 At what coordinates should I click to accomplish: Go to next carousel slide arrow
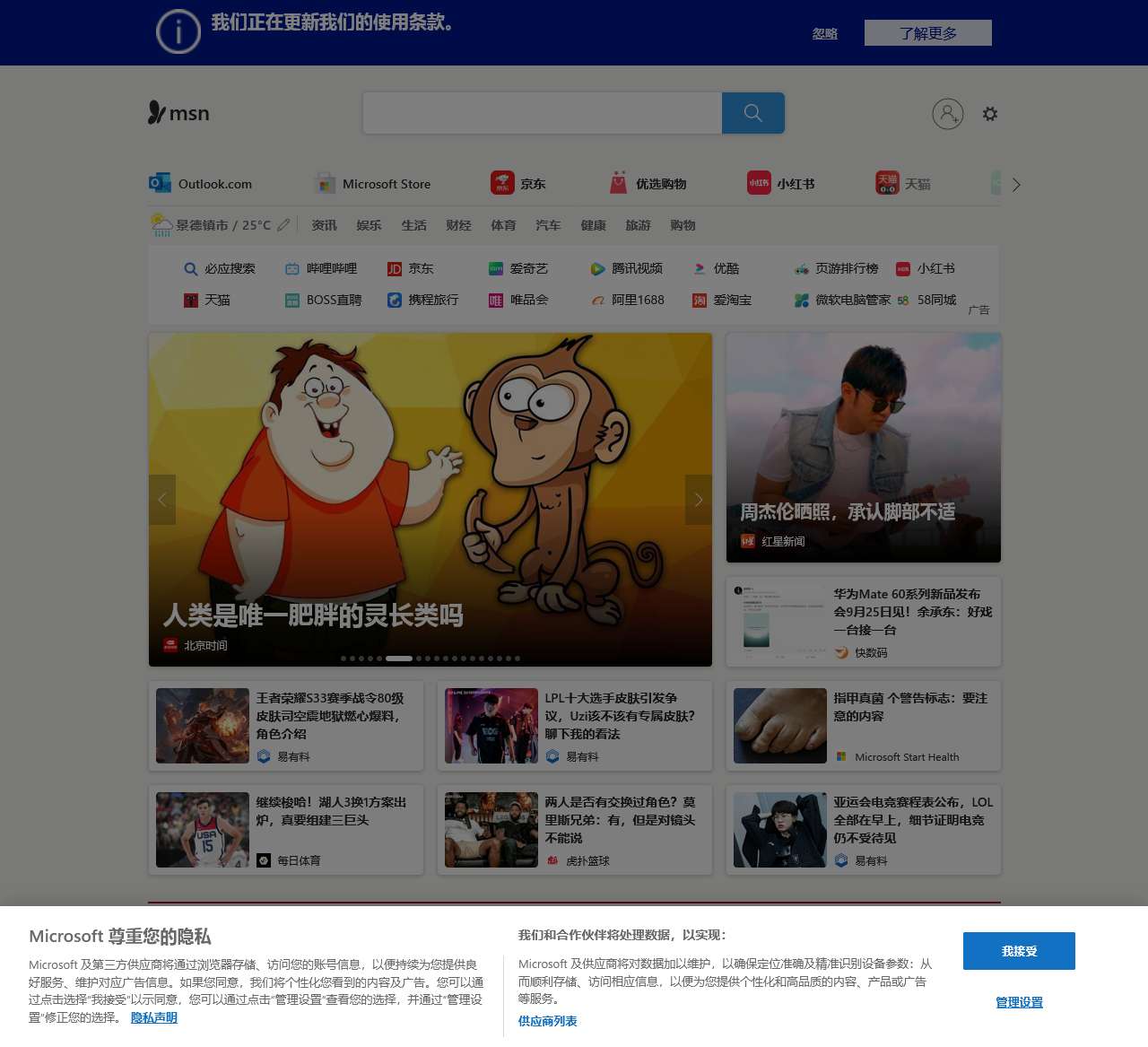tap(699, 500)
